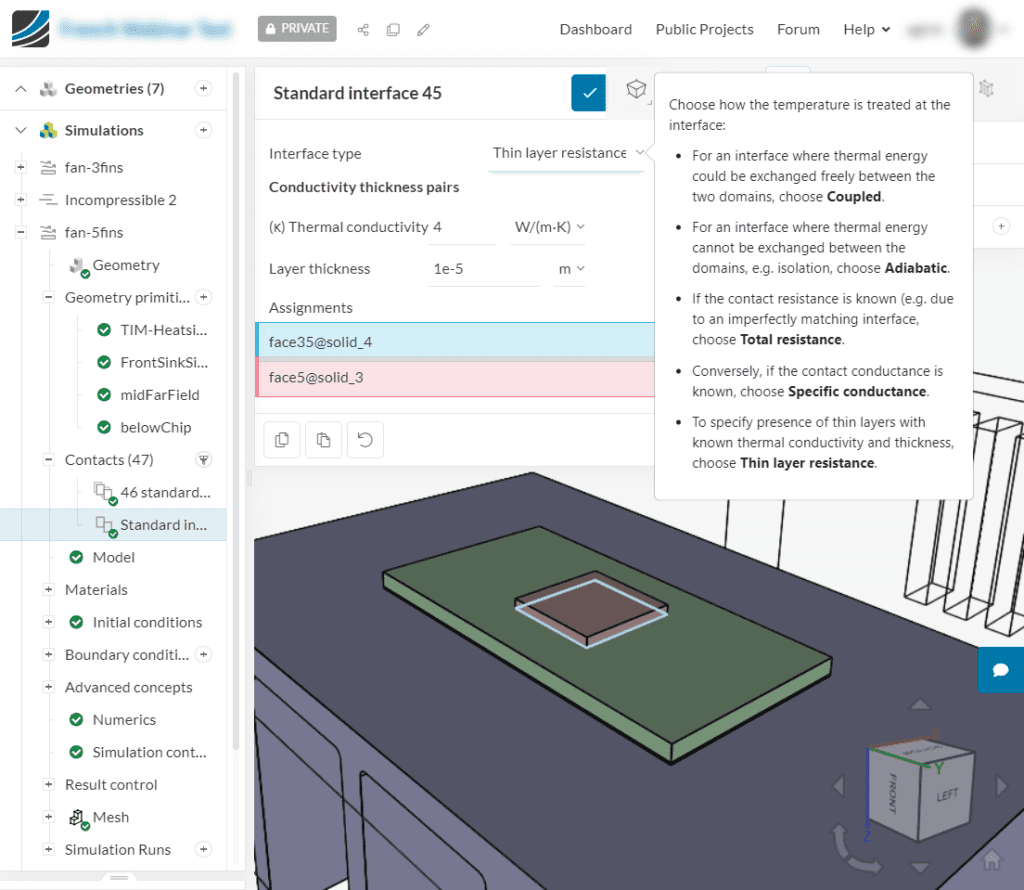Click the pencil edit project icon
The height and width of the screenshot is (890, 1024).
coord(423,30)
